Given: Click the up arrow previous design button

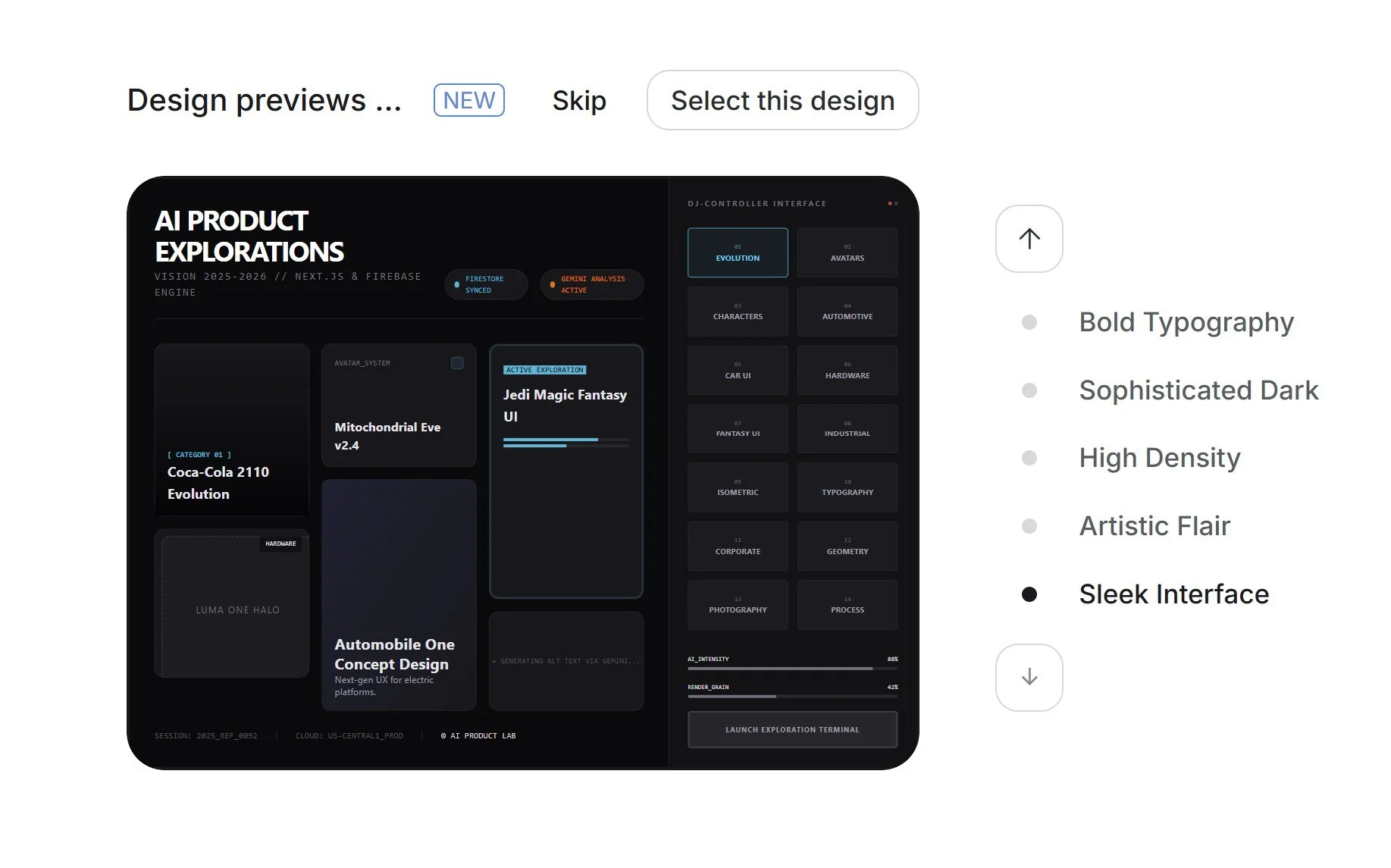Looking at the screenshot, I should pyautogui.click(x=1029, y=239).
